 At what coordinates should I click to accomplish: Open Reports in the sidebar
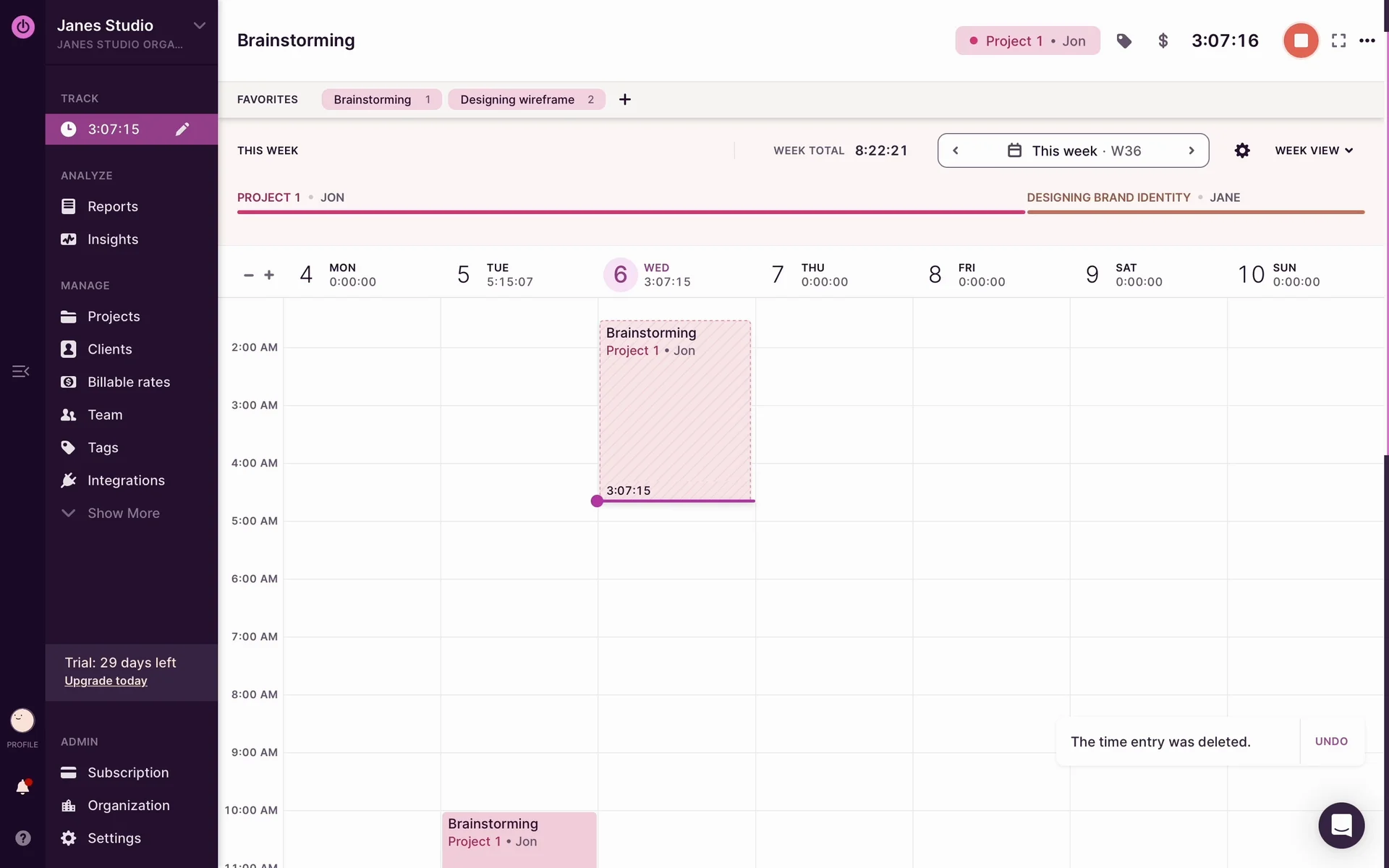coord(112,206)
